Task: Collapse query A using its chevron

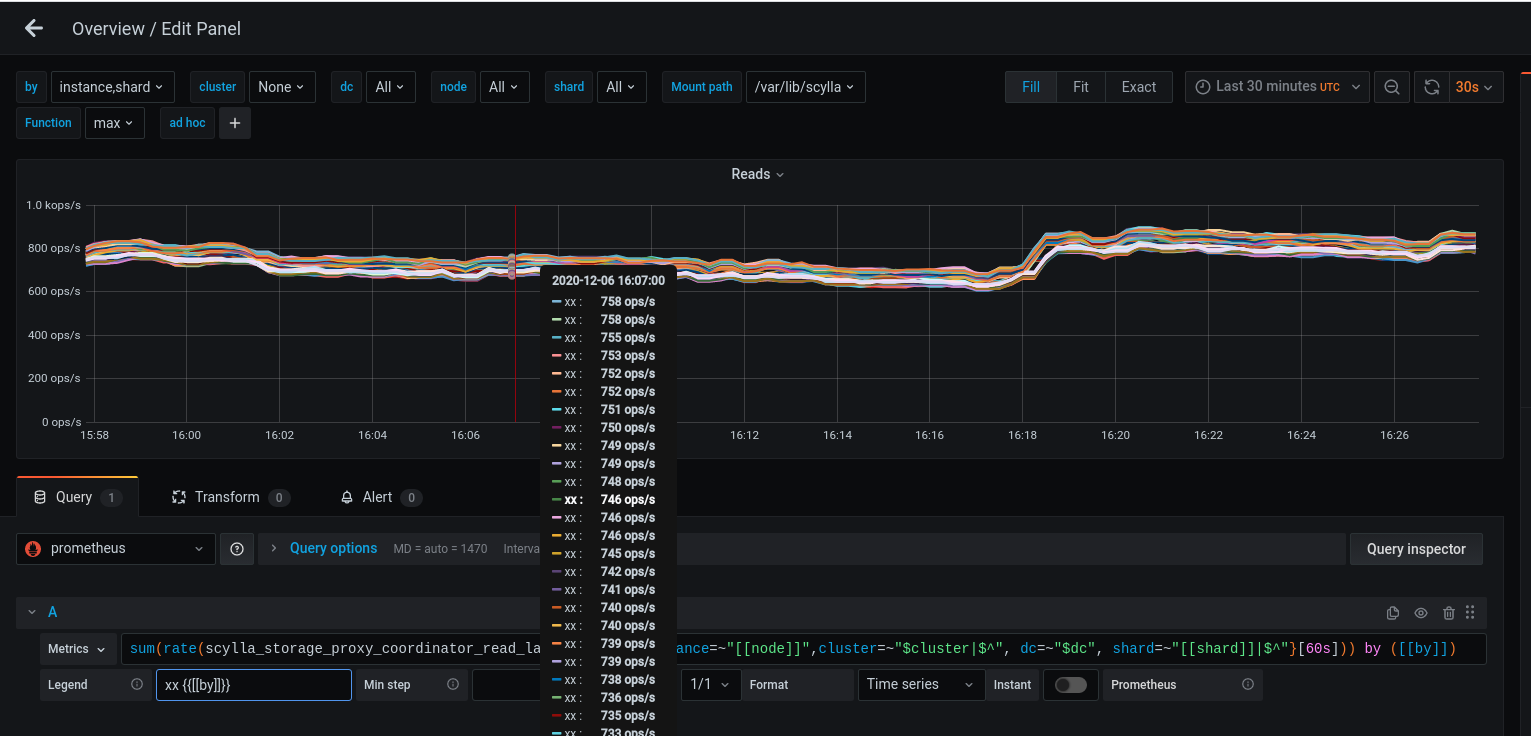Action: pyautogui.click(x=31, y=612)
